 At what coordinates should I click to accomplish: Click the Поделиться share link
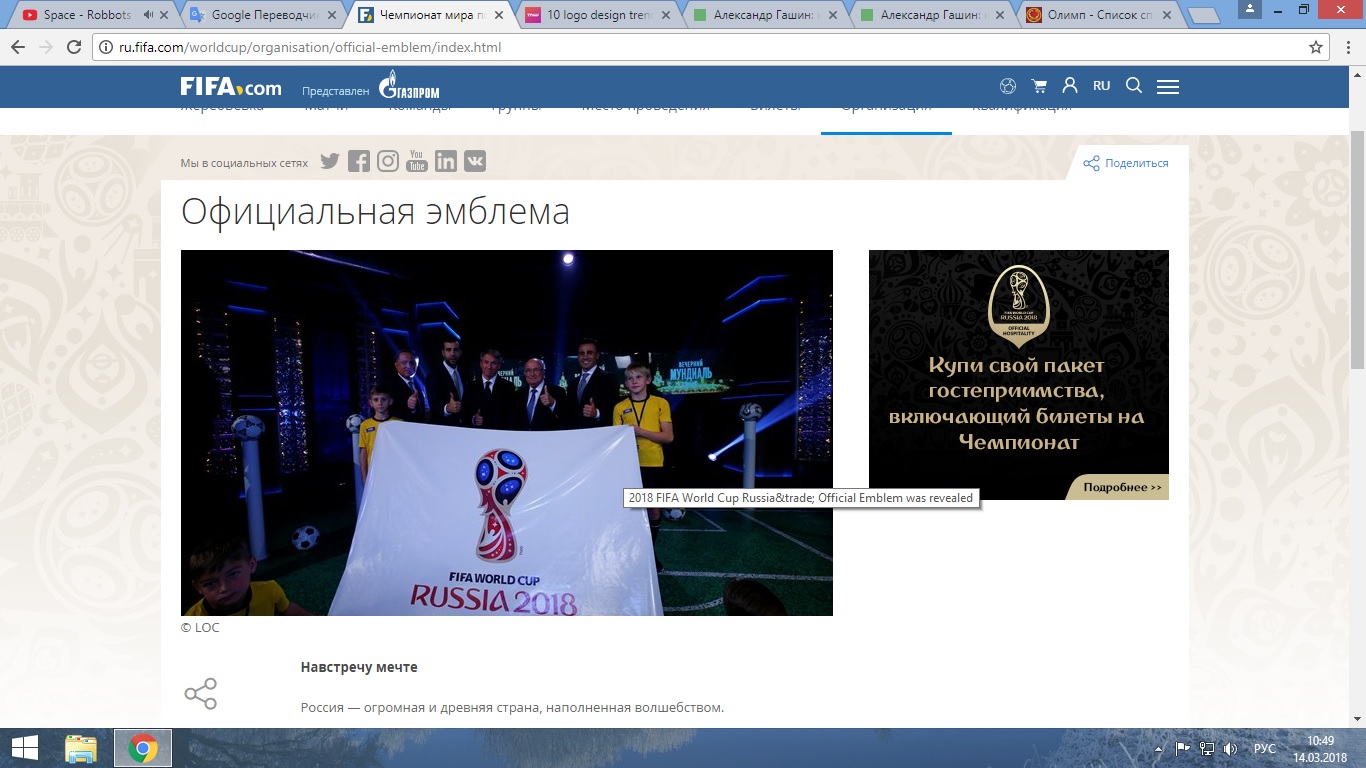click(1126, 163)
